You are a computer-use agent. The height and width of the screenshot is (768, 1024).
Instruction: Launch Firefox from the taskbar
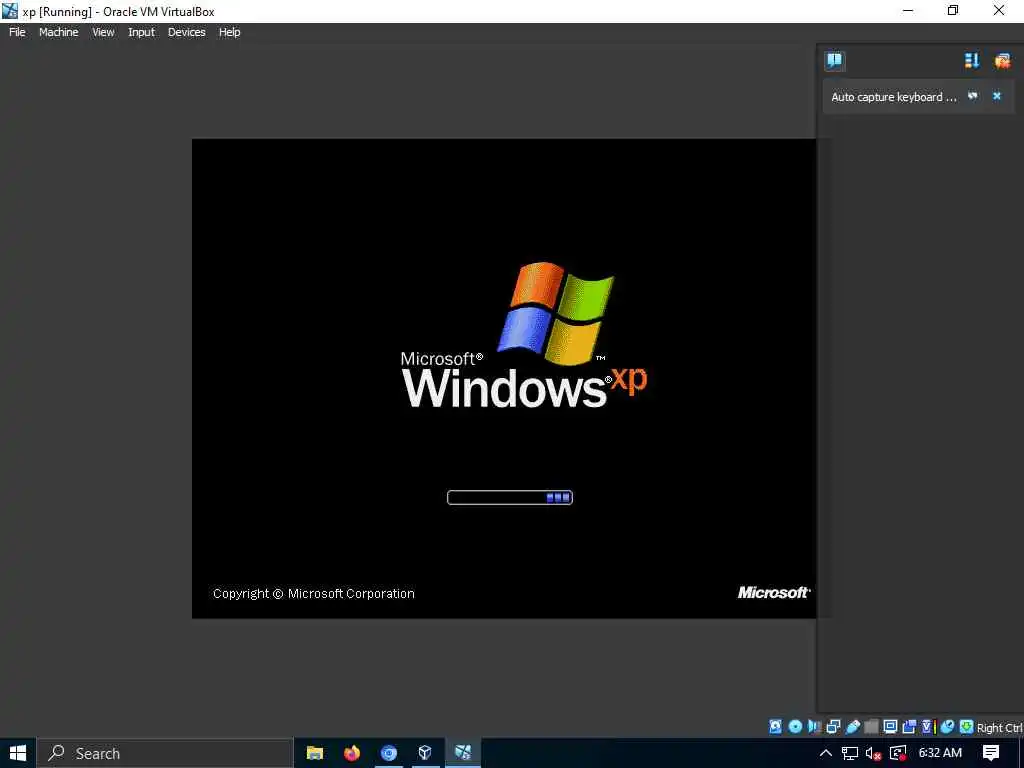[352, 753]
